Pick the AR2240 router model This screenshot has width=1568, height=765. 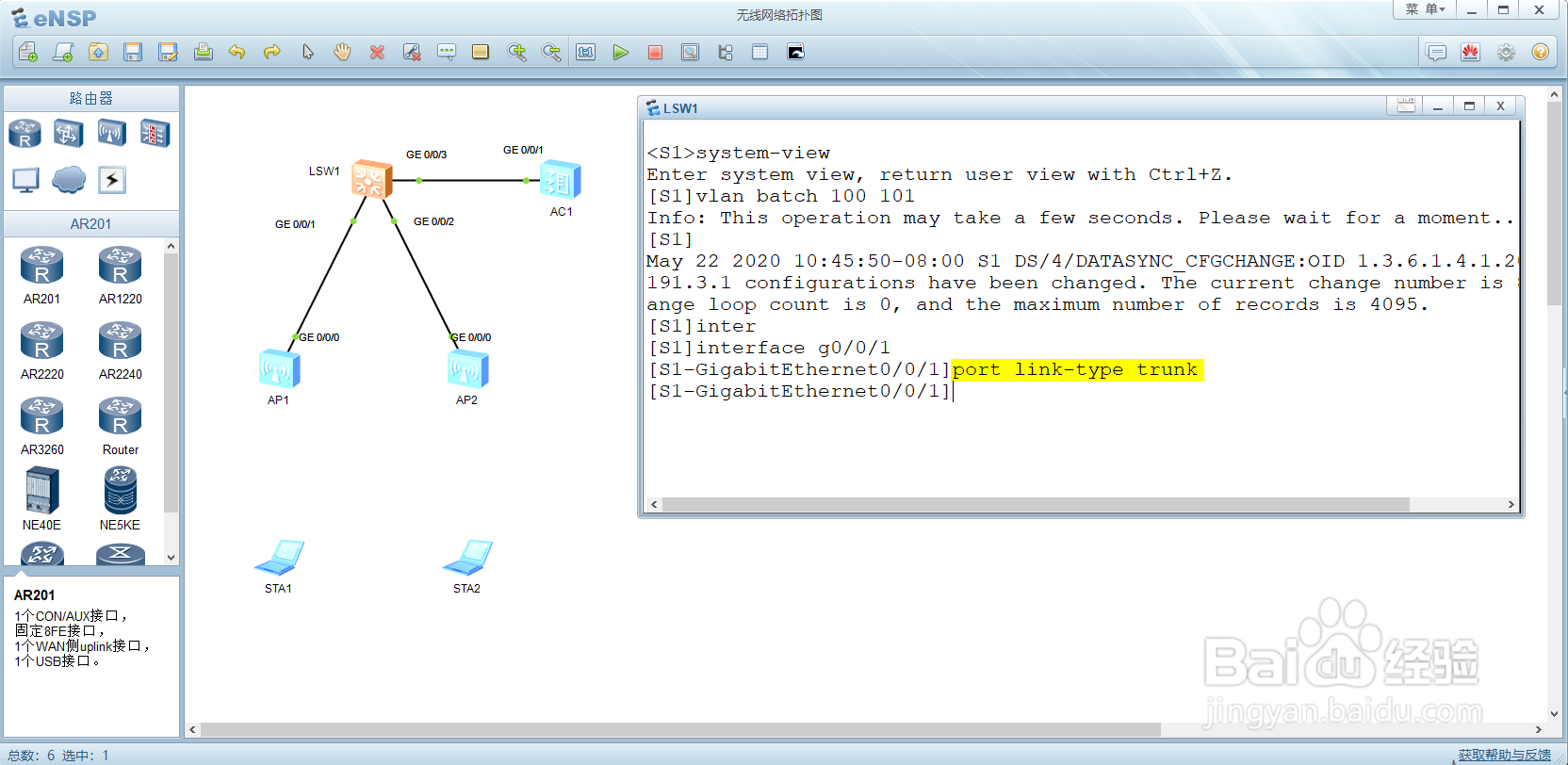coord(120,350)
